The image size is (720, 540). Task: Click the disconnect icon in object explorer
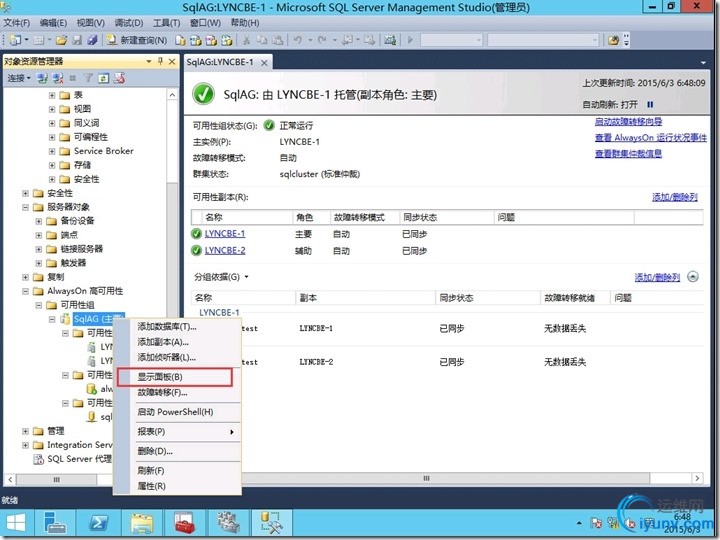58,78
